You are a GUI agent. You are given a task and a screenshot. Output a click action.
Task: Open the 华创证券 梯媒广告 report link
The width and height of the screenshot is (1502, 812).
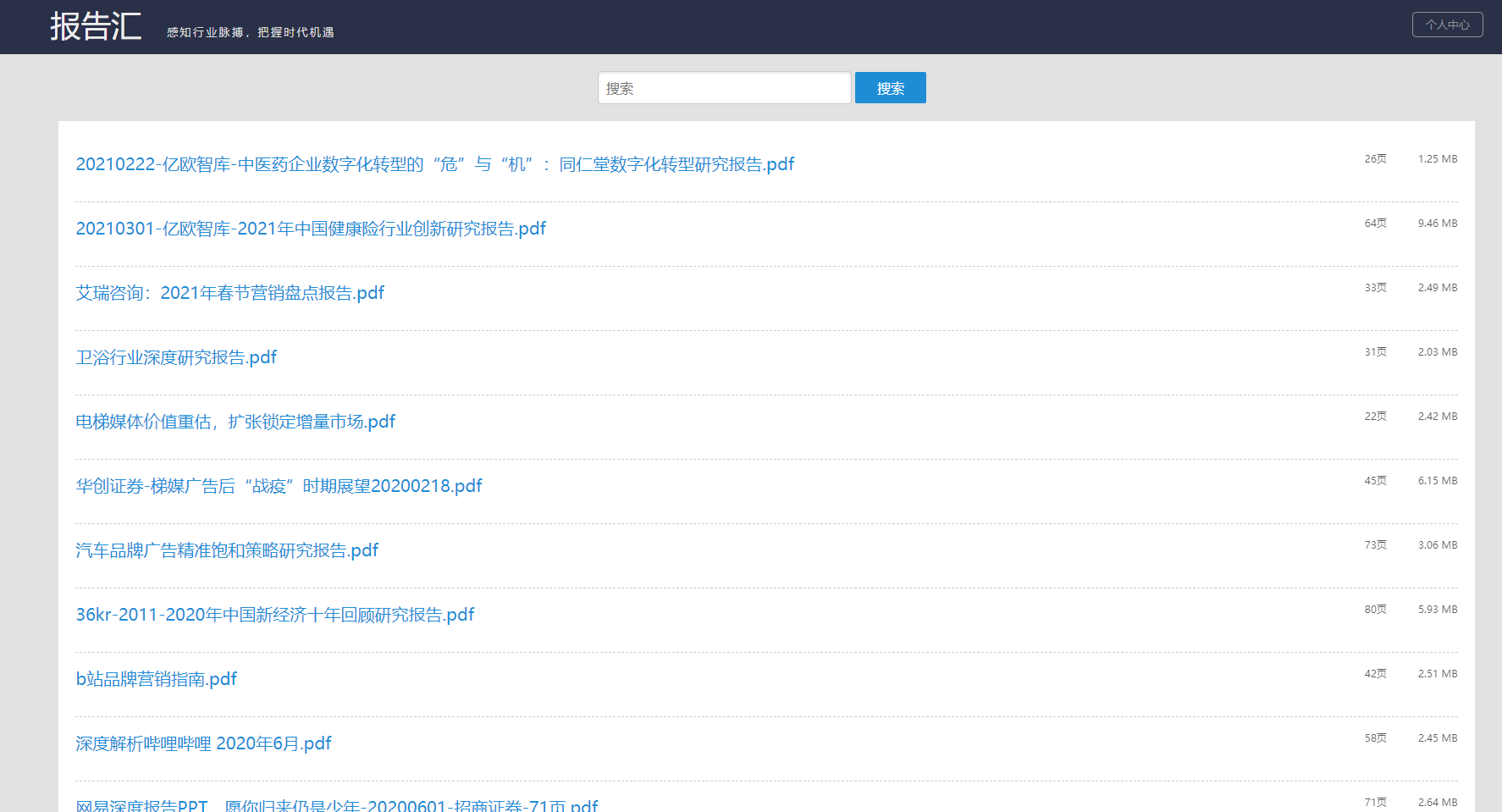pyautogui.click(x=279, y=486)
